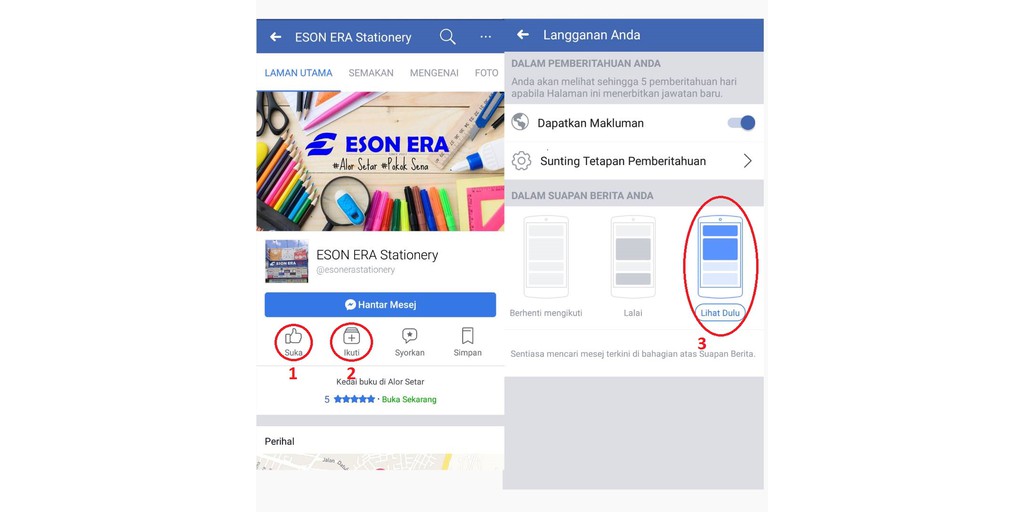Screen dimensions: 1024x512
Task: Open the three-dot more options menu
Action: (486, 37)
